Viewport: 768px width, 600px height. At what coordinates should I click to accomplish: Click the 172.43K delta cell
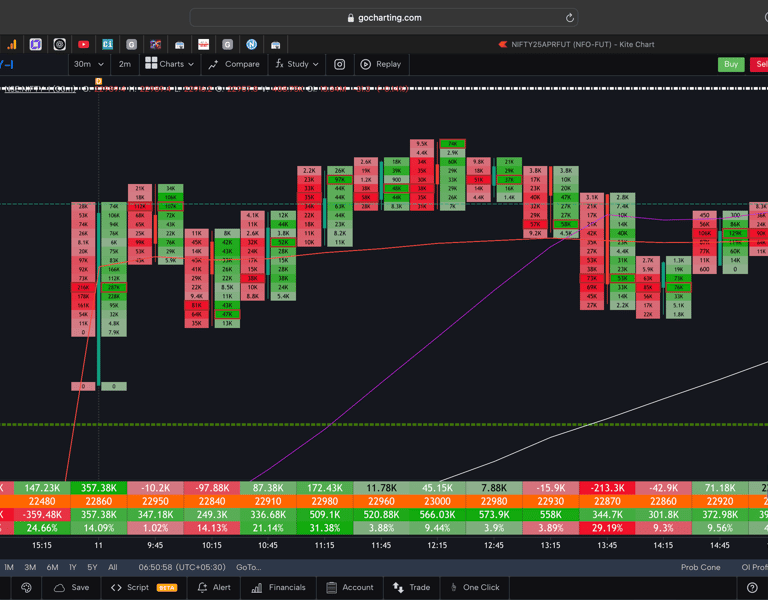tap(325, 488)
